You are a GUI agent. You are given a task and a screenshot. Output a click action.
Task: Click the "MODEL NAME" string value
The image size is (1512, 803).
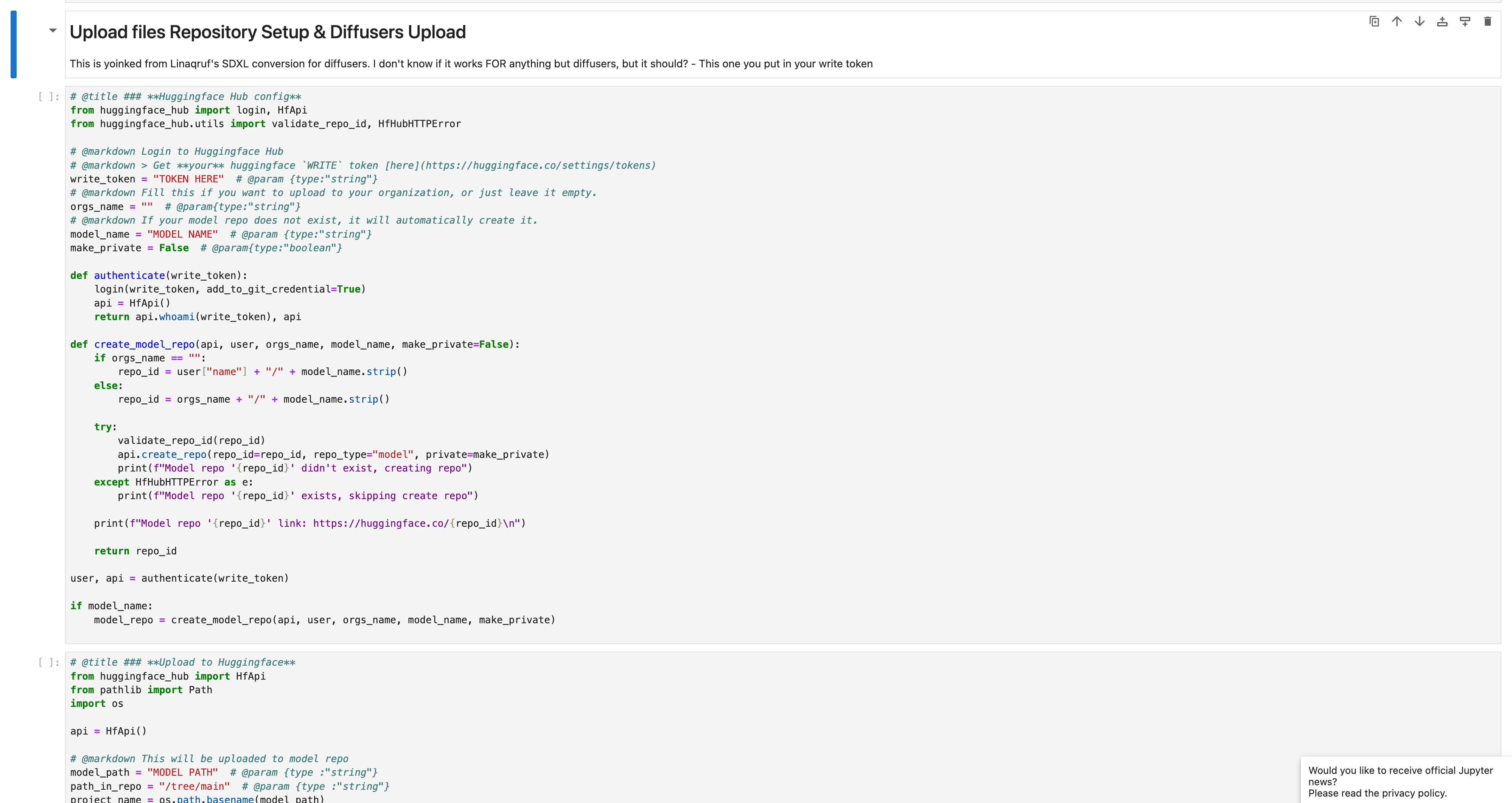pyautogui.click(x=182, y=234)
